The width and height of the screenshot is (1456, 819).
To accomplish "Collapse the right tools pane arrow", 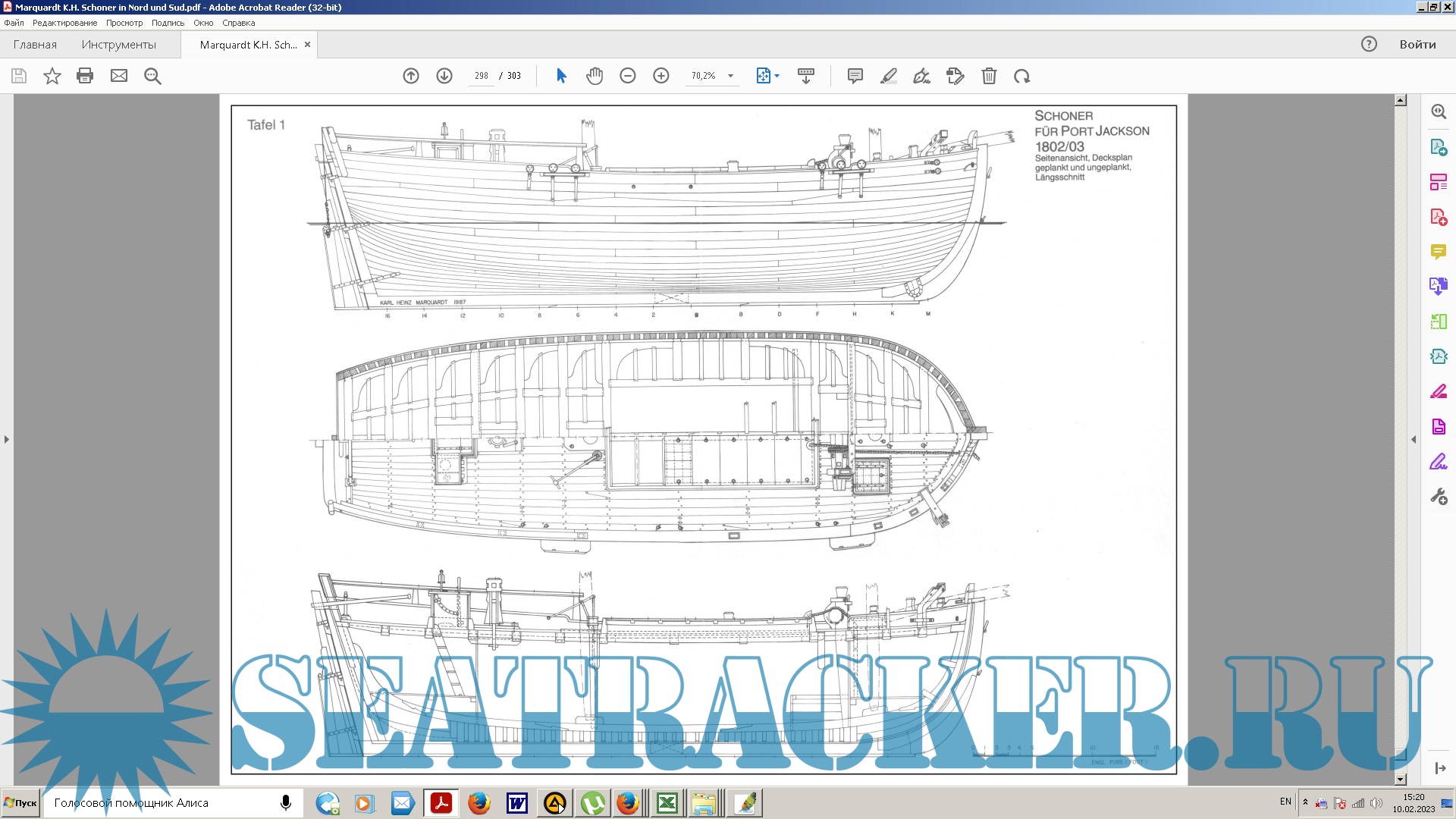I will (1414, 439).
